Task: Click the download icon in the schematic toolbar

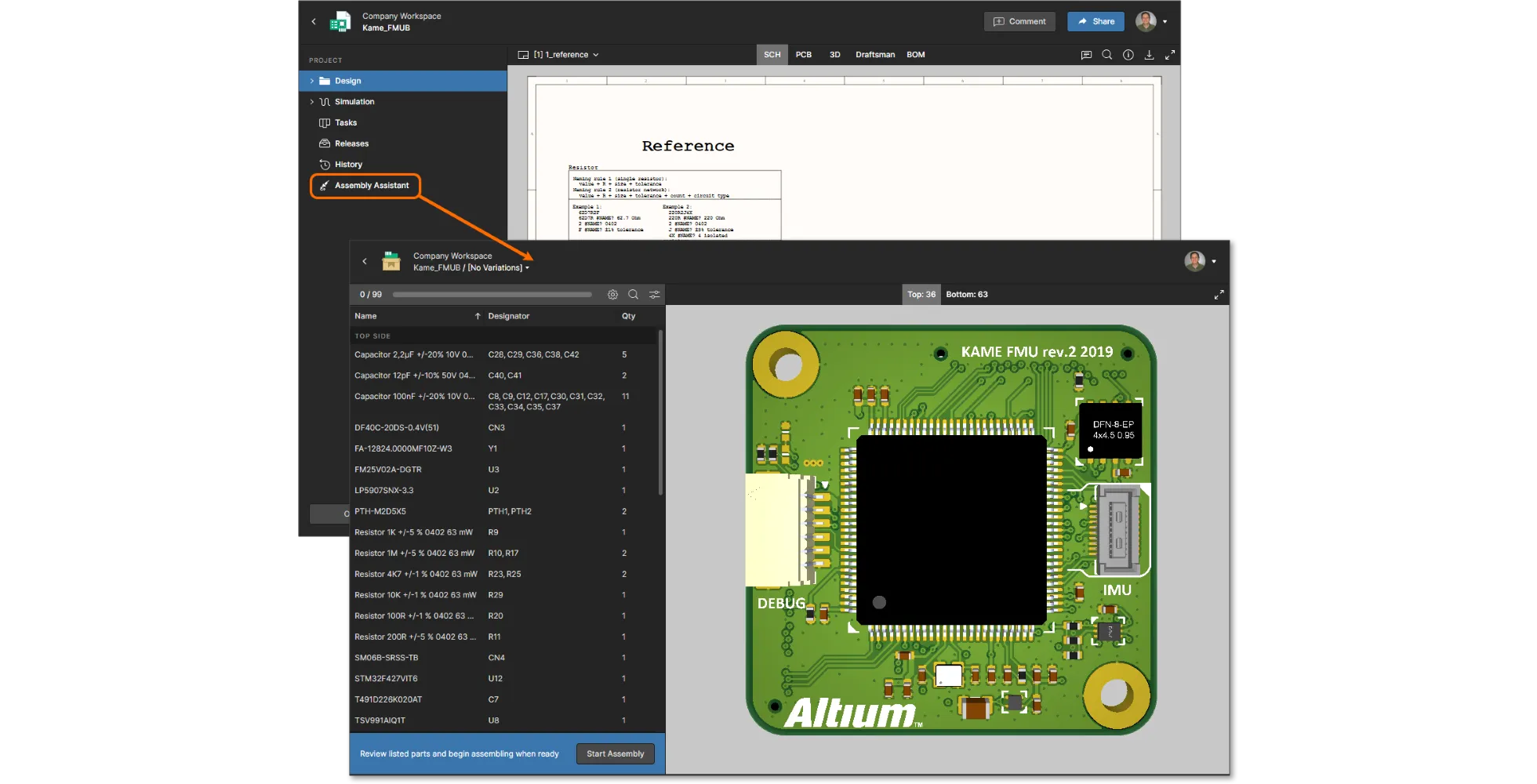Action: point(1149,55)
